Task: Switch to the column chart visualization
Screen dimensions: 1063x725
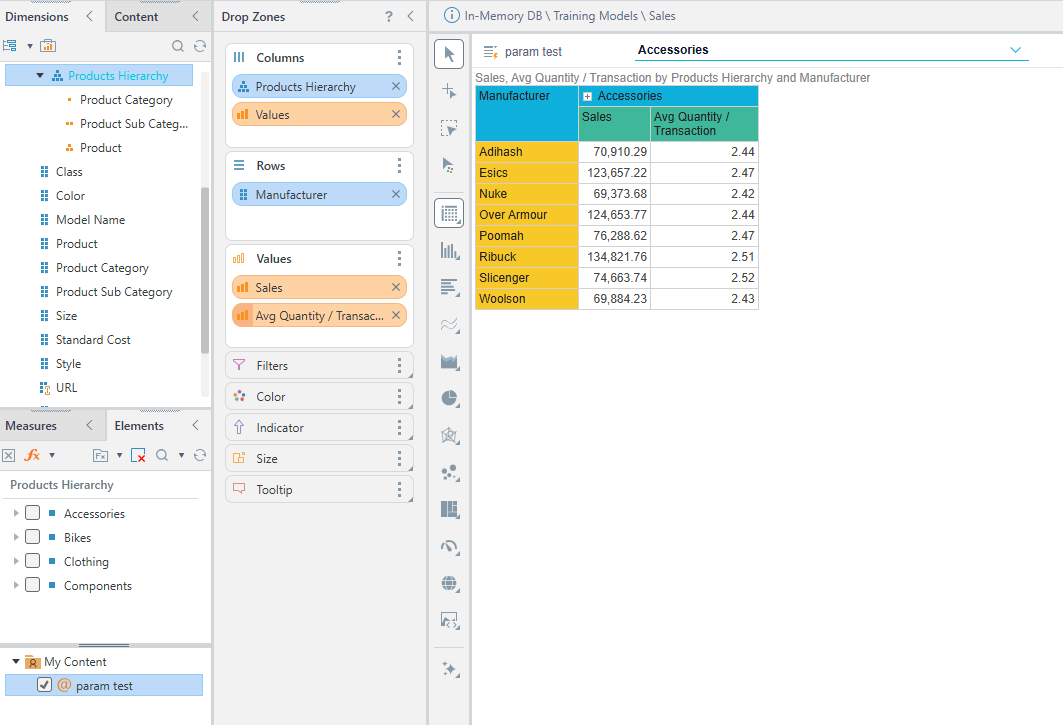Action: pyautogui.click(x=449, y=251)
